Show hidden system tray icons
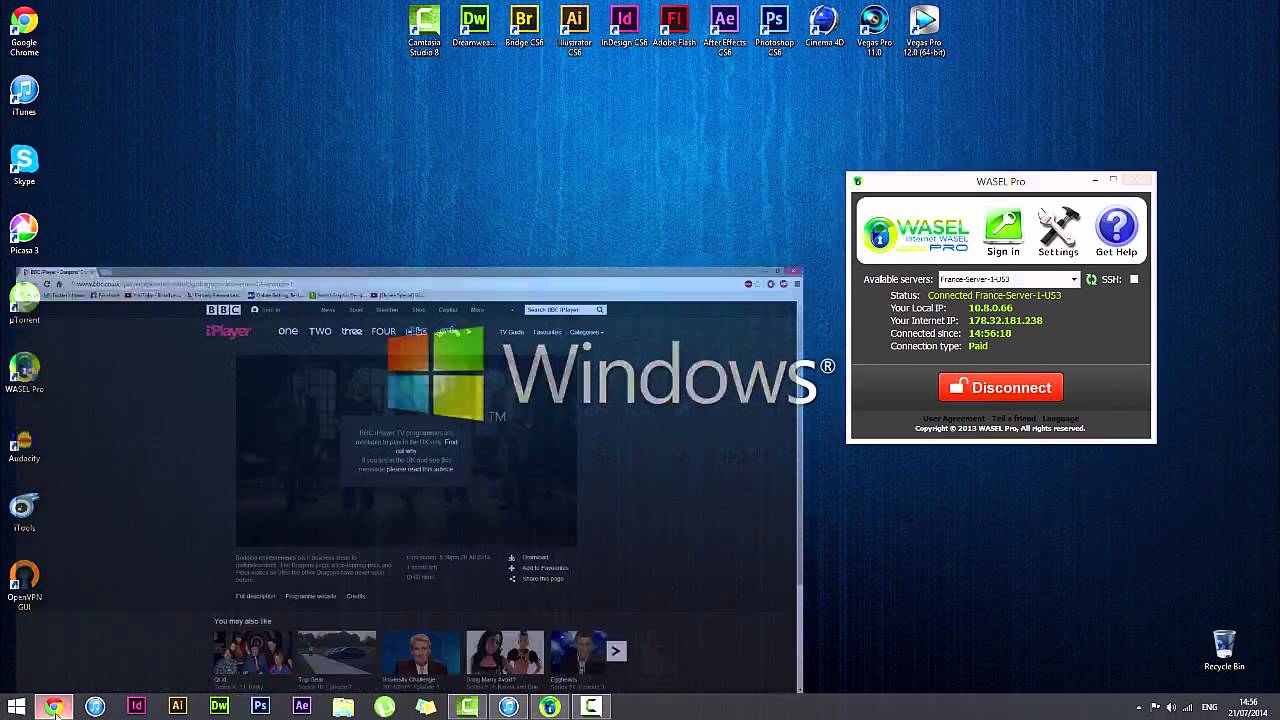Image resolution: width=1280 pixels, height=720 pixels. (1138, 708)
